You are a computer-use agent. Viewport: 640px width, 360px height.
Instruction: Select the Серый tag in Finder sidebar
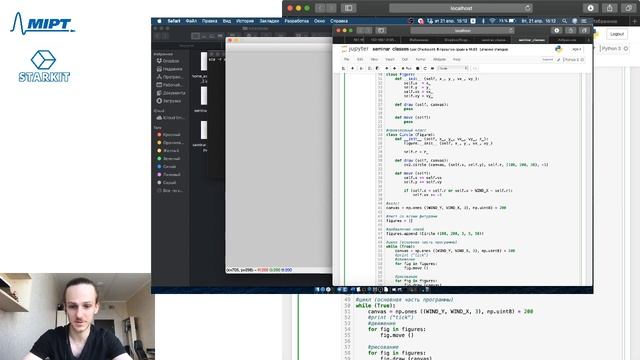(167, 182)
